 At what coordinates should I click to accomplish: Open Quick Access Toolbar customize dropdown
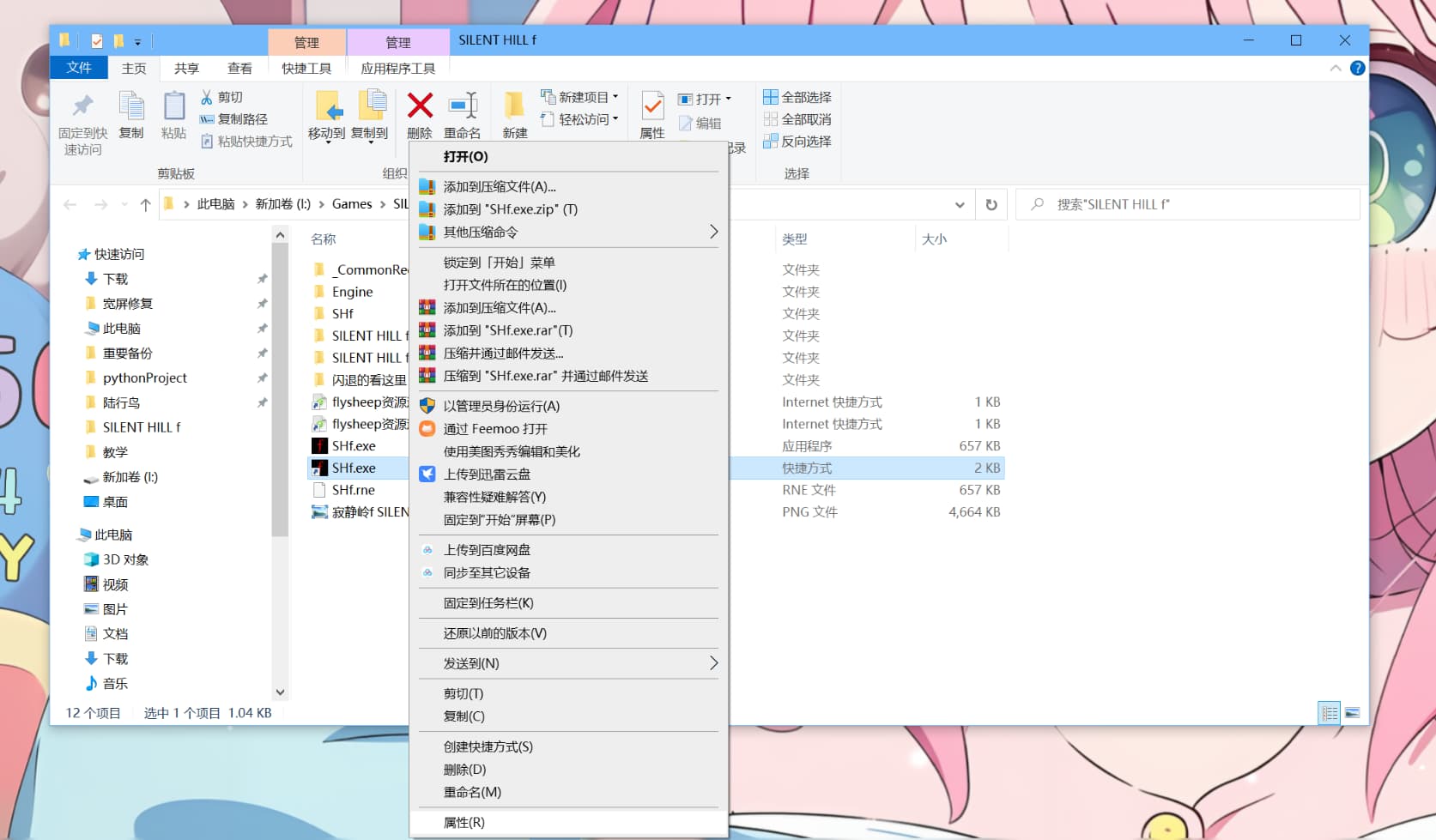[x=137, y=41]
